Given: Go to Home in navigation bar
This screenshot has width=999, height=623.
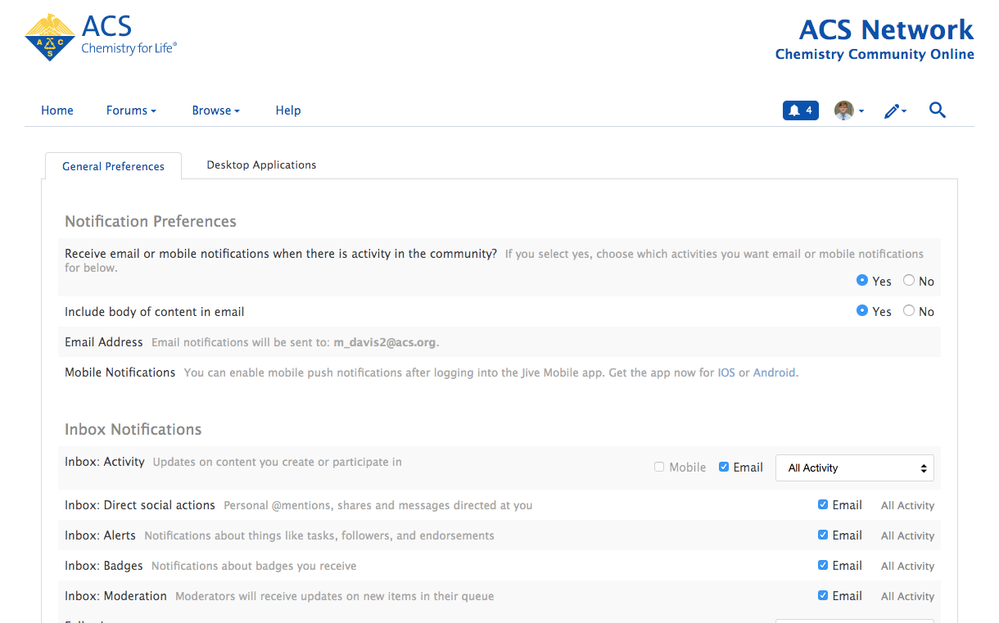Looking at the screenshot, I should click(57, 110).
